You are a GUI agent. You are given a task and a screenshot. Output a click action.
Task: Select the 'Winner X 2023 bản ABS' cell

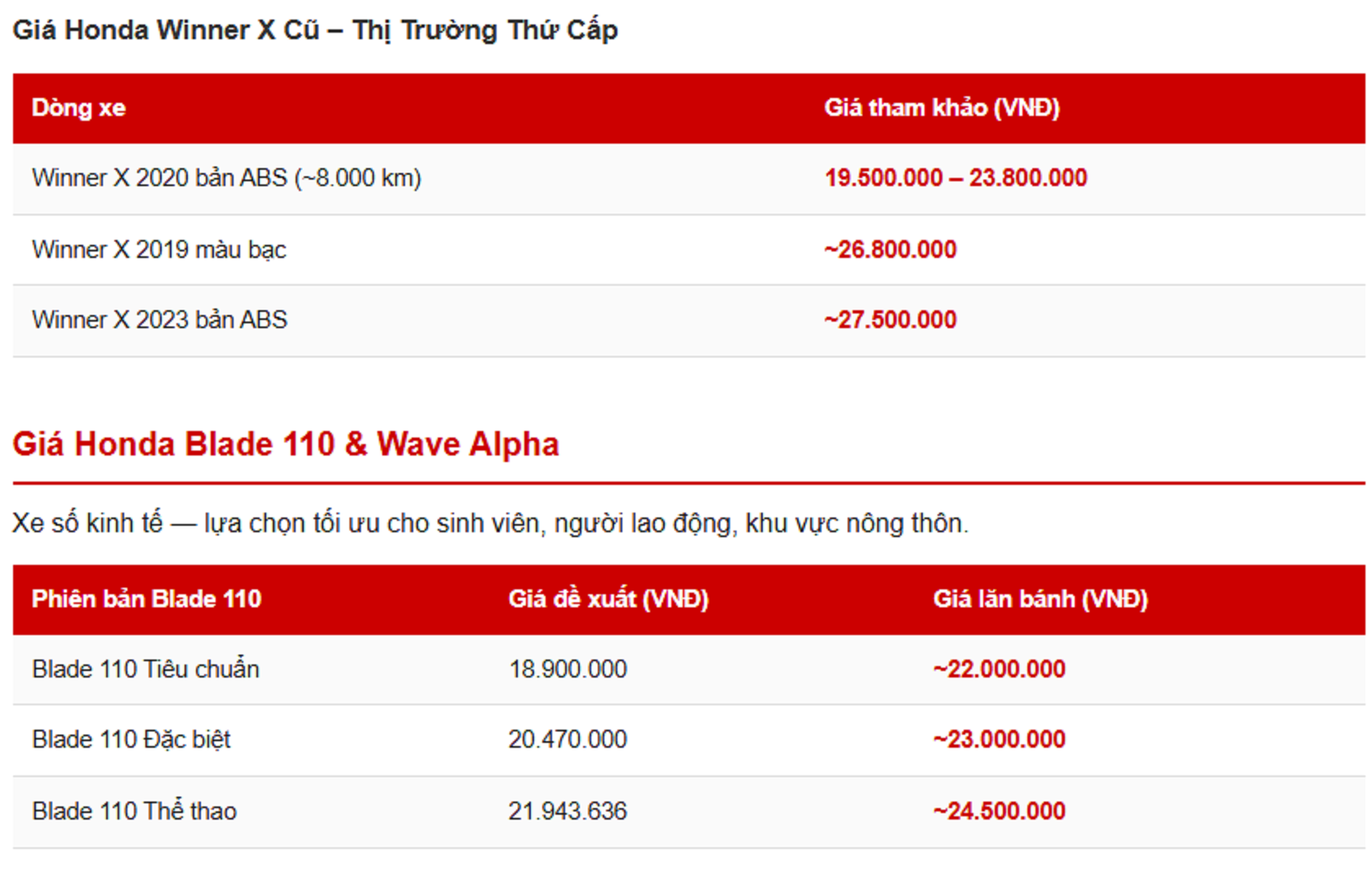coord(160,320)
